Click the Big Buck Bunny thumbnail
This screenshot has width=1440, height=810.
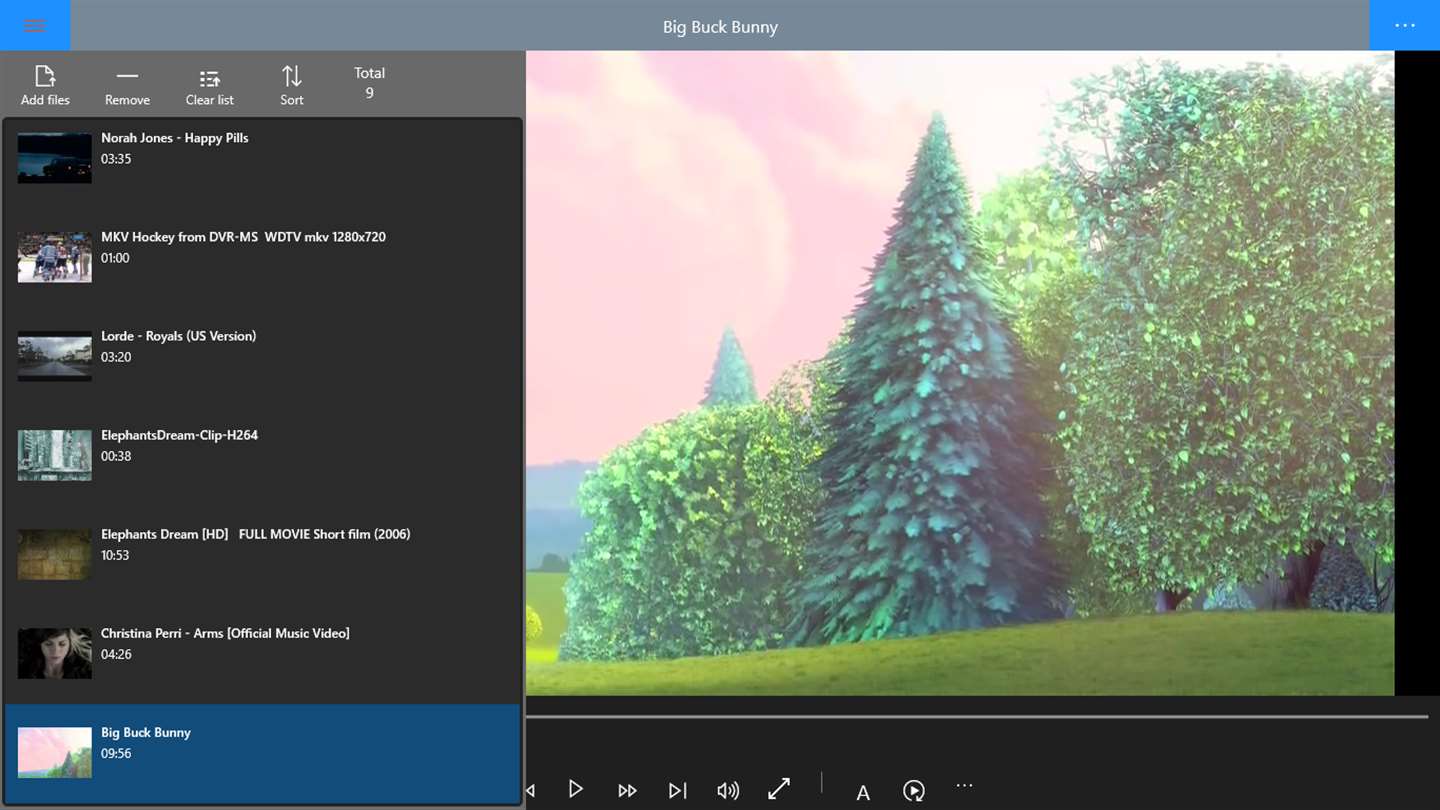pos(55,752)
